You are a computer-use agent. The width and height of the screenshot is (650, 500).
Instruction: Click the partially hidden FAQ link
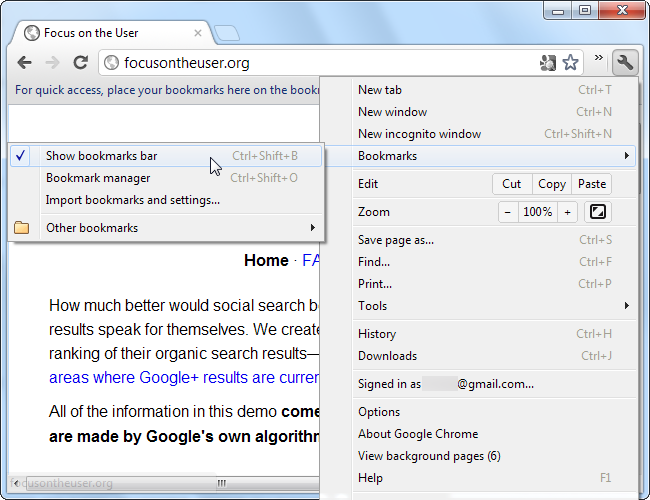(310, 260)
